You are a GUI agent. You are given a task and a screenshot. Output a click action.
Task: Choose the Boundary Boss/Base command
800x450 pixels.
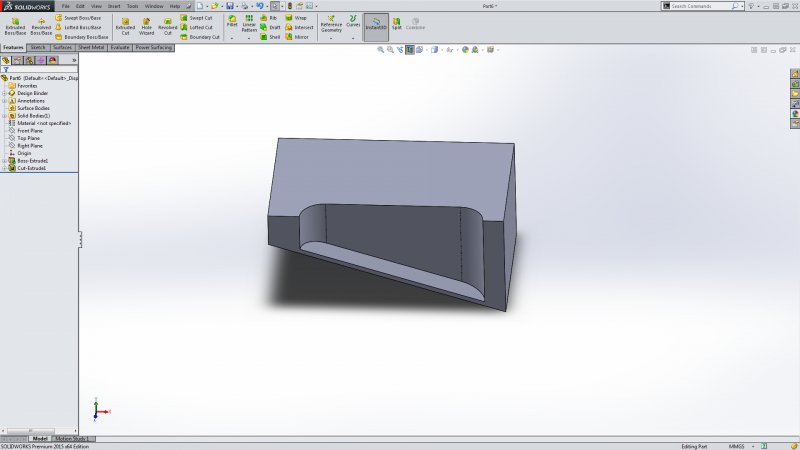pos(82,37)
